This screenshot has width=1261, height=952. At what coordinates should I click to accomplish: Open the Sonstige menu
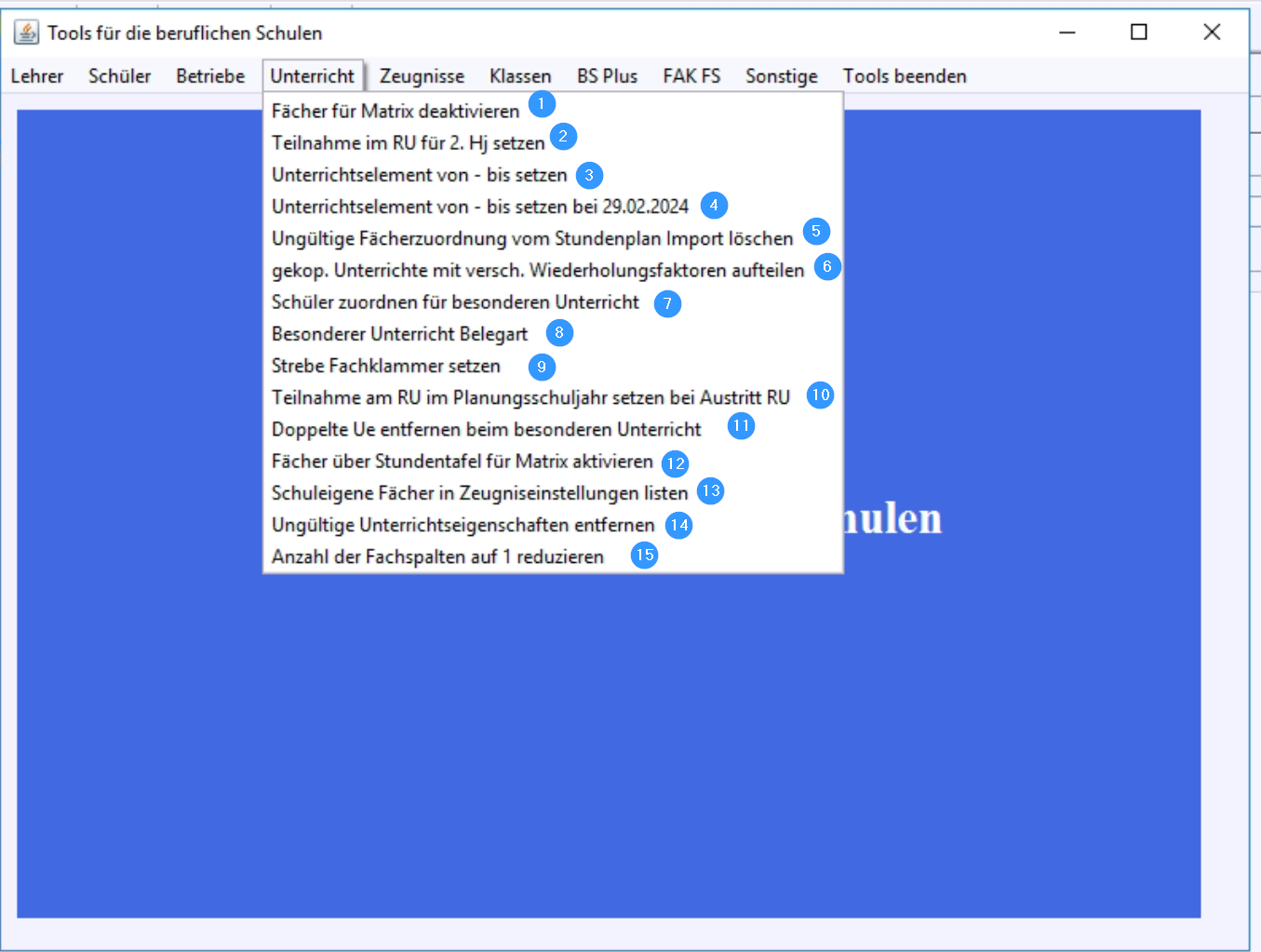782,76
